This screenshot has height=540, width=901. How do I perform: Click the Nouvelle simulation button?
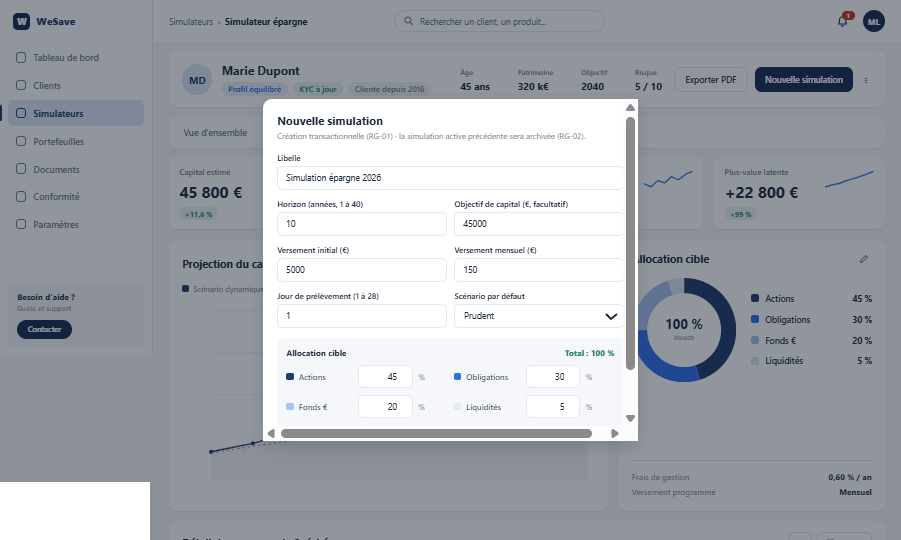[803, 80]
